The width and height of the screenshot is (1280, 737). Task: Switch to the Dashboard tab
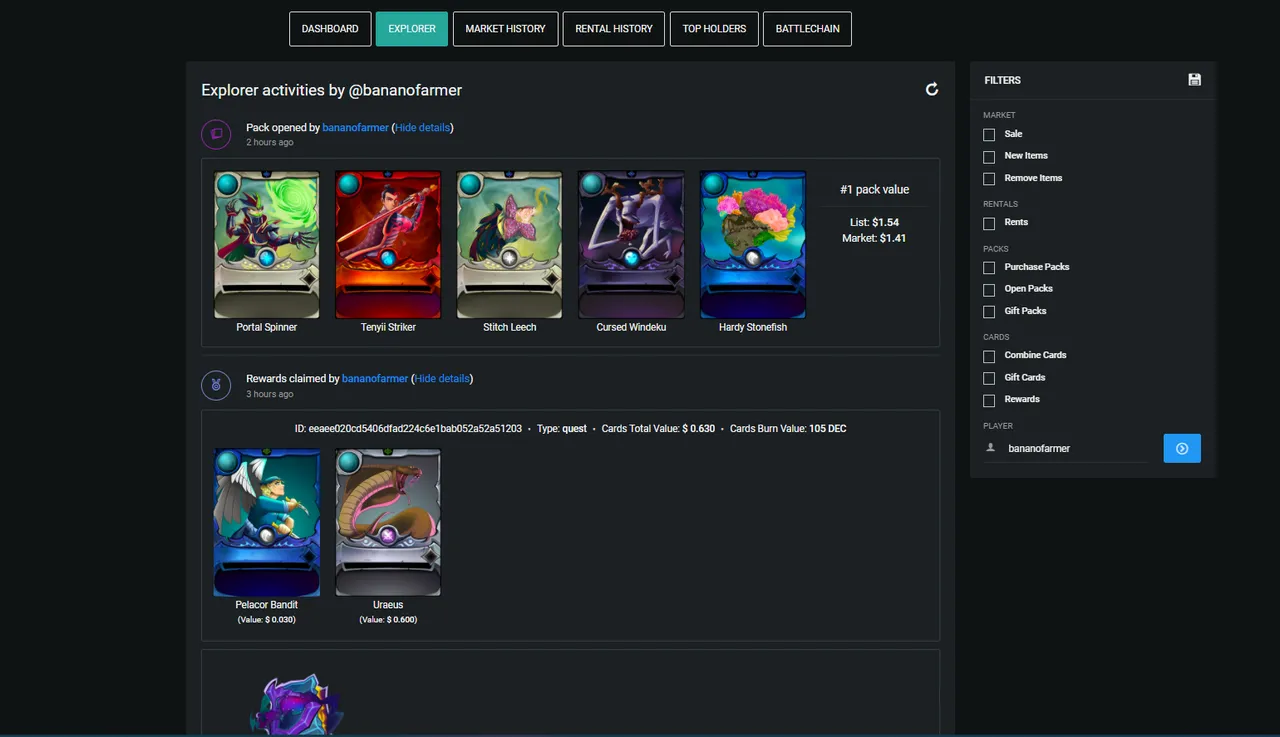330,29
